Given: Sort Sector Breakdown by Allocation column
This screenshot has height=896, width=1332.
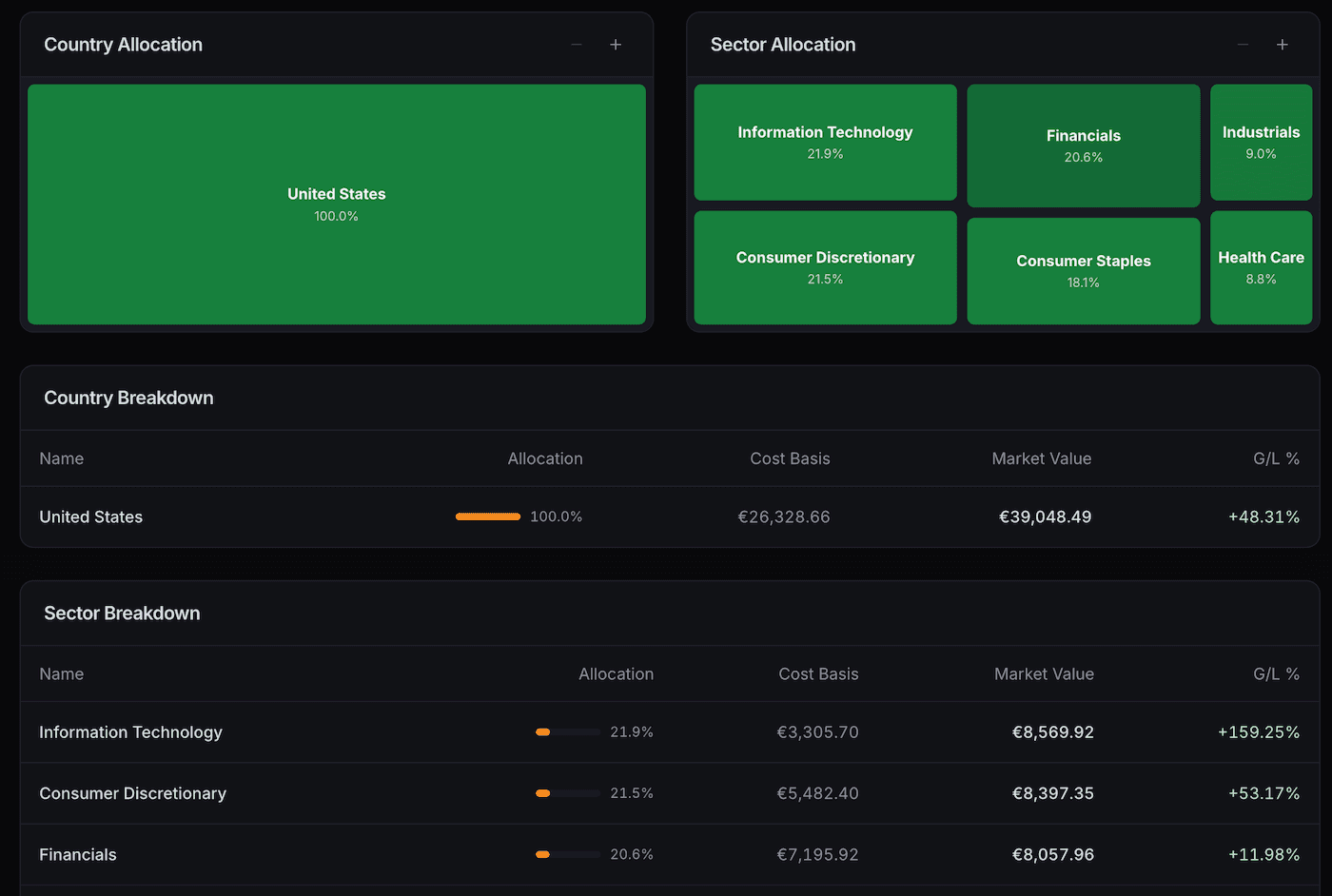Looking at the screenshot, I should click(x=617, y=673).
